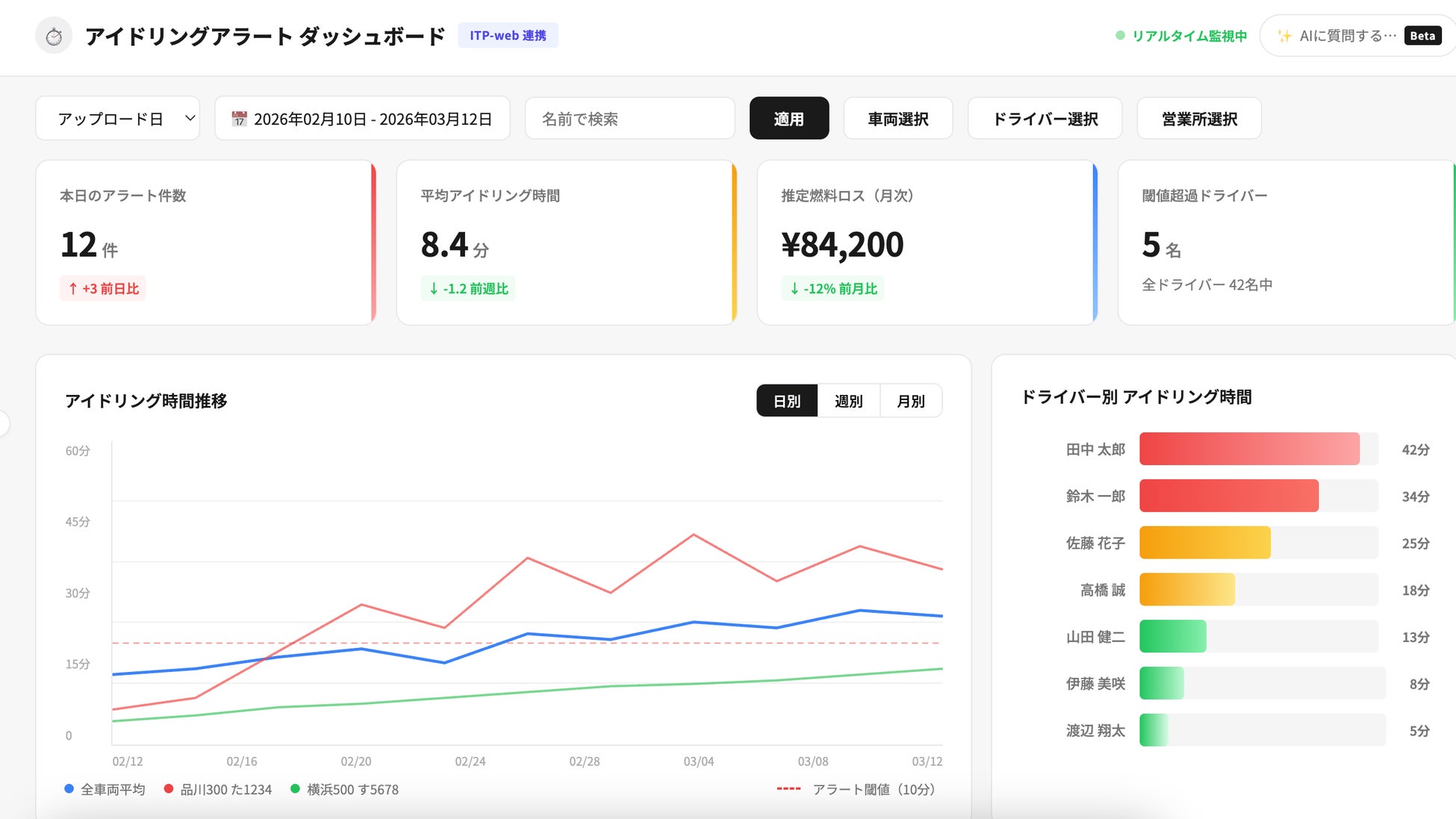Click the stopwatch logo icon in header

54,36
